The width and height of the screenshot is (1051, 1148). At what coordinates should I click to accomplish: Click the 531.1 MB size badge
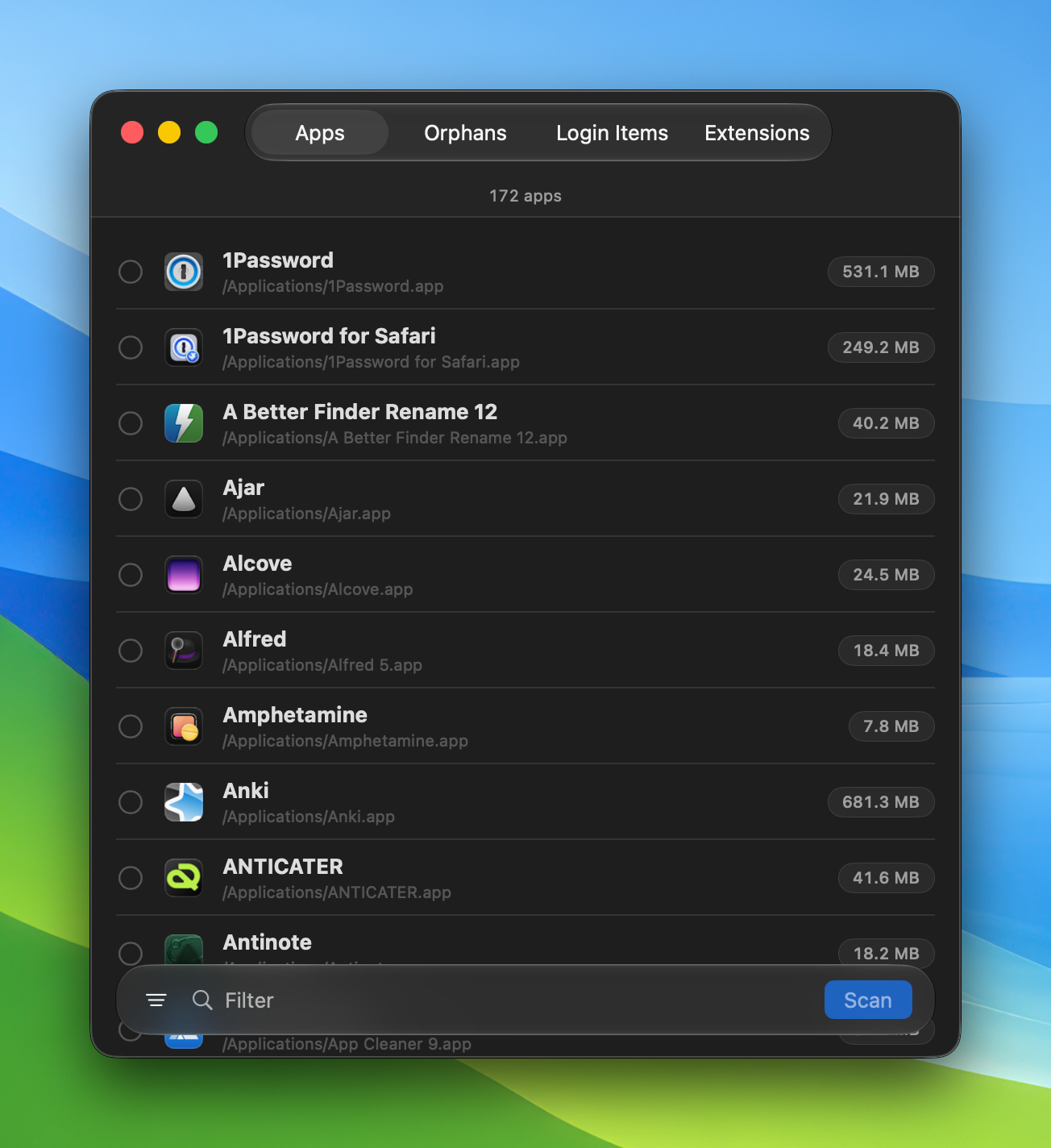pos(881,272)
